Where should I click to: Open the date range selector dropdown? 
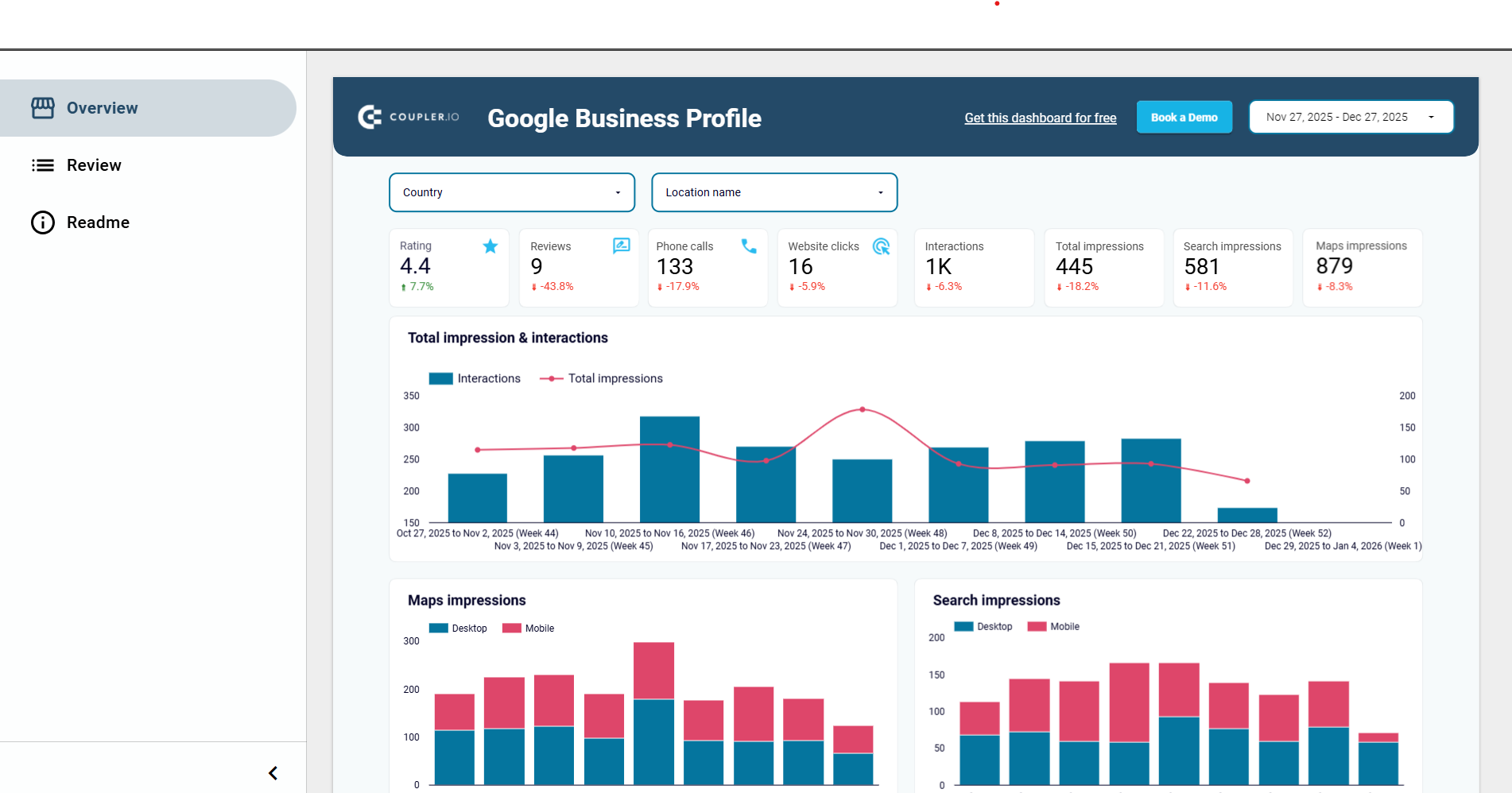1350,117
